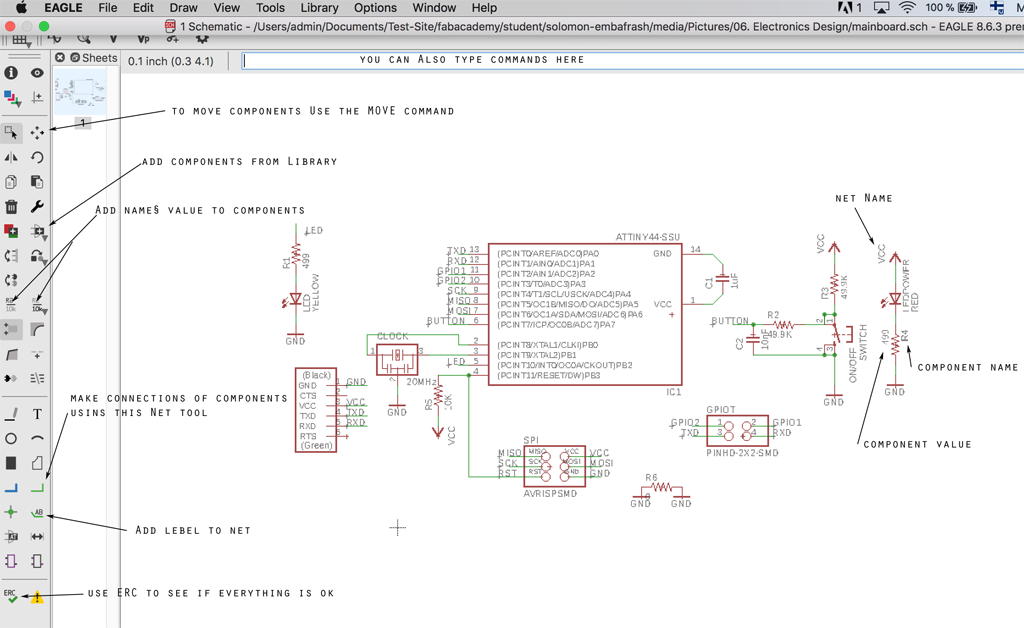This screenshot has width=1024, height=628.
Task: Select the green Net tool
Action: [x=37, y=488]
